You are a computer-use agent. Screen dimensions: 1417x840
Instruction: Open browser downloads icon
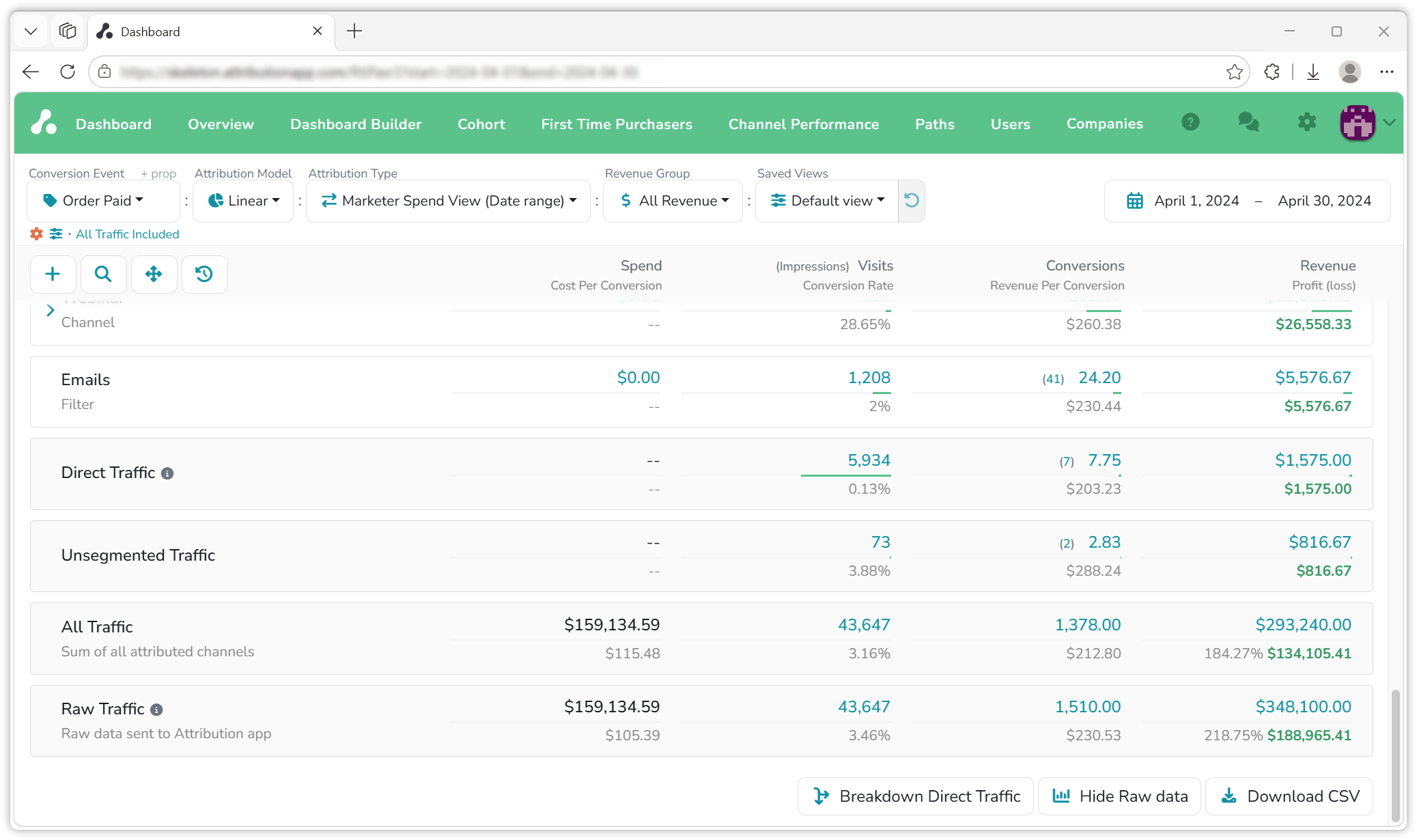[1313, 72]
